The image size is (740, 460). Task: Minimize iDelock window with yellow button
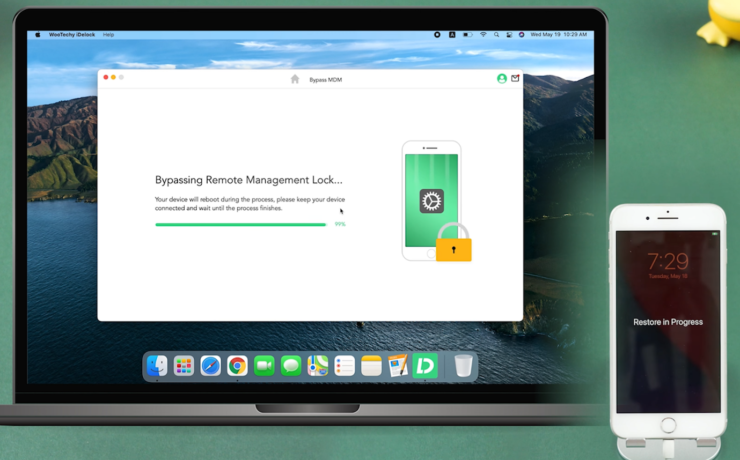[x=113, y=77]
